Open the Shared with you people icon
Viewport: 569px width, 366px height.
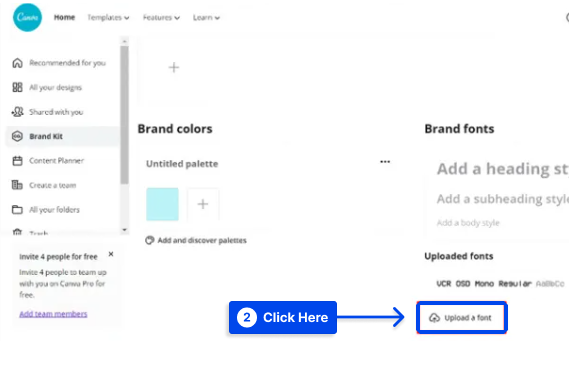click(17, 112)
